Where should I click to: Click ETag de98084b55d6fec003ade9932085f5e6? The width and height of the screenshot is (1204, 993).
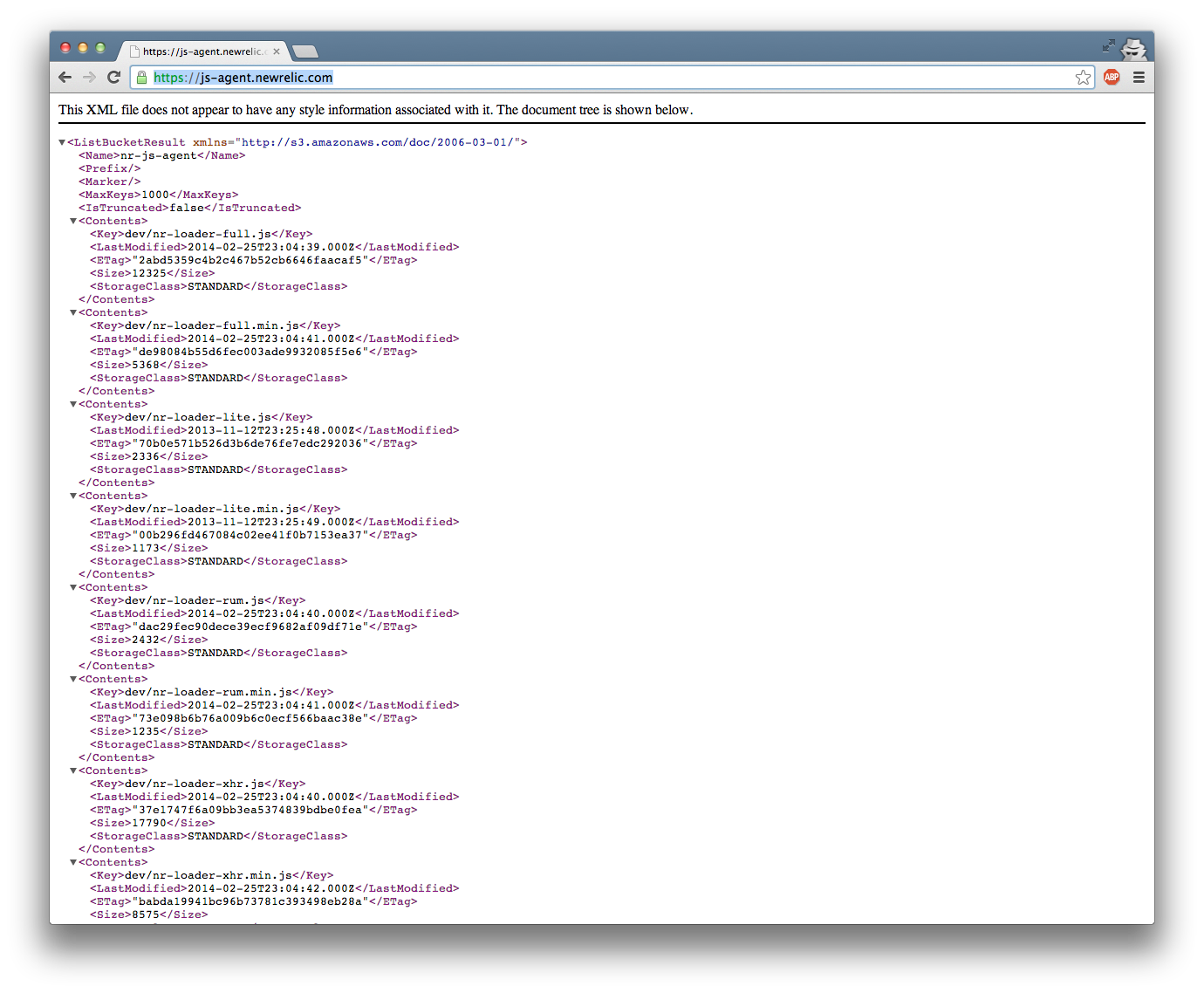[250, 352]
